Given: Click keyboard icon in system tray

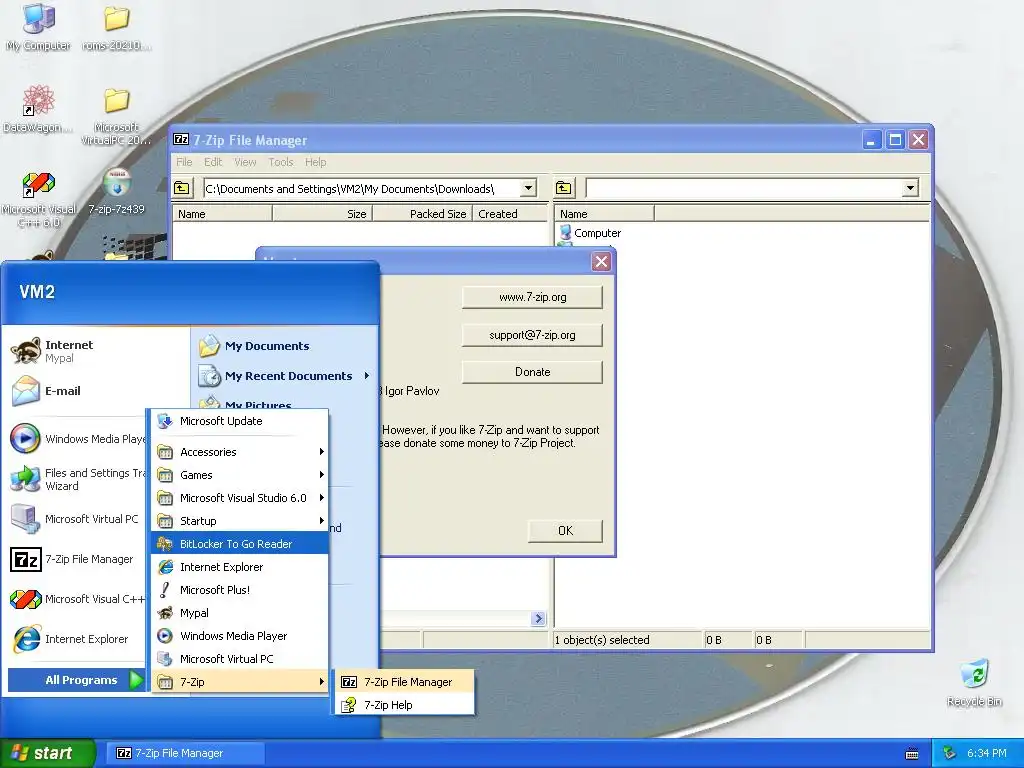Looking at the screenshot, I should [912, 754].
